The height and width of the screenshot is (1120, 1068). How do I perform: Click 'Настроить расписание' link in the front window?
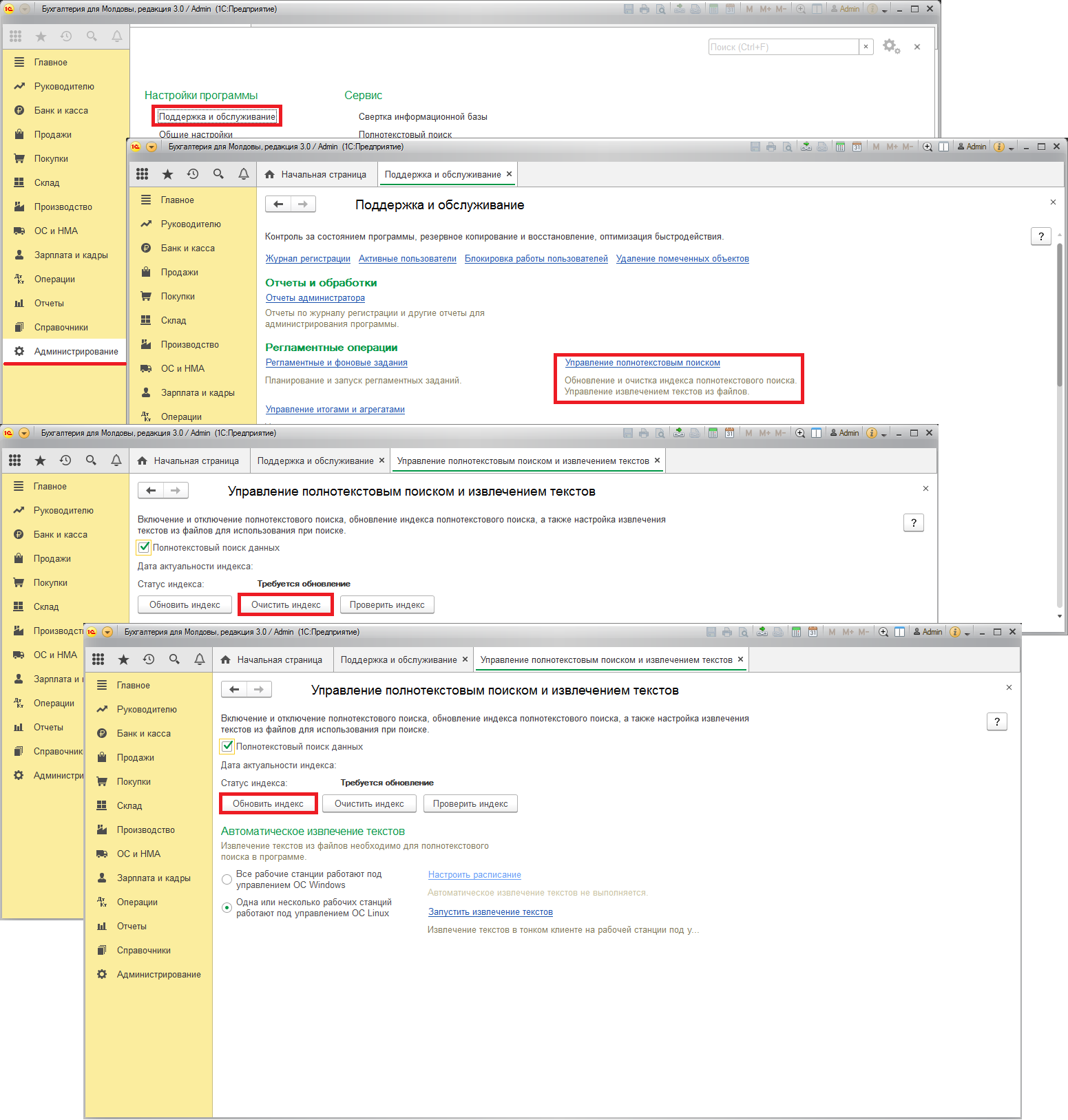[x=474, y=875]
